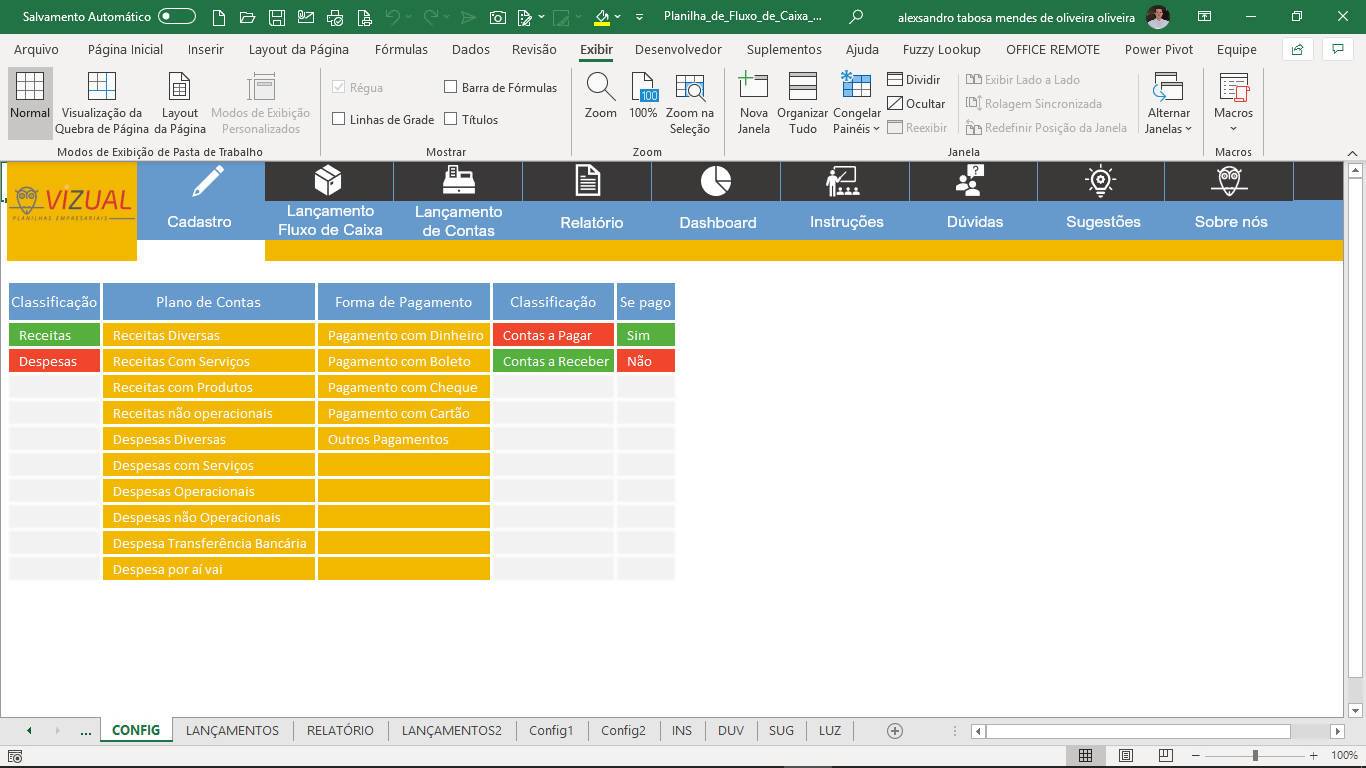Click the Cadastro navigation label
The image size is (1366, 768).
pos(199,222)
